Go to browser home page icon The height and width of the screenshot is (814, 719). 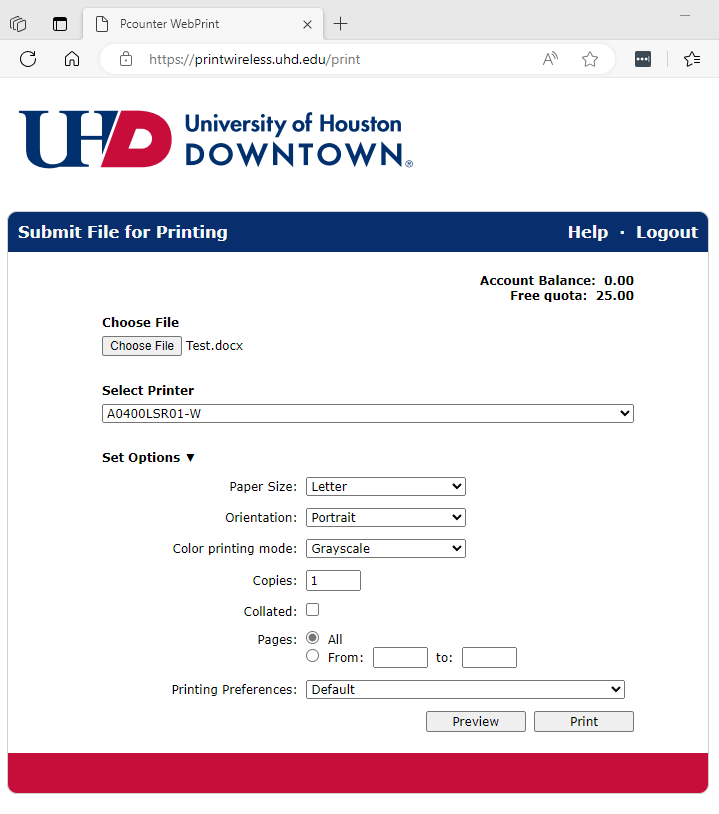[x=72, y=59]
